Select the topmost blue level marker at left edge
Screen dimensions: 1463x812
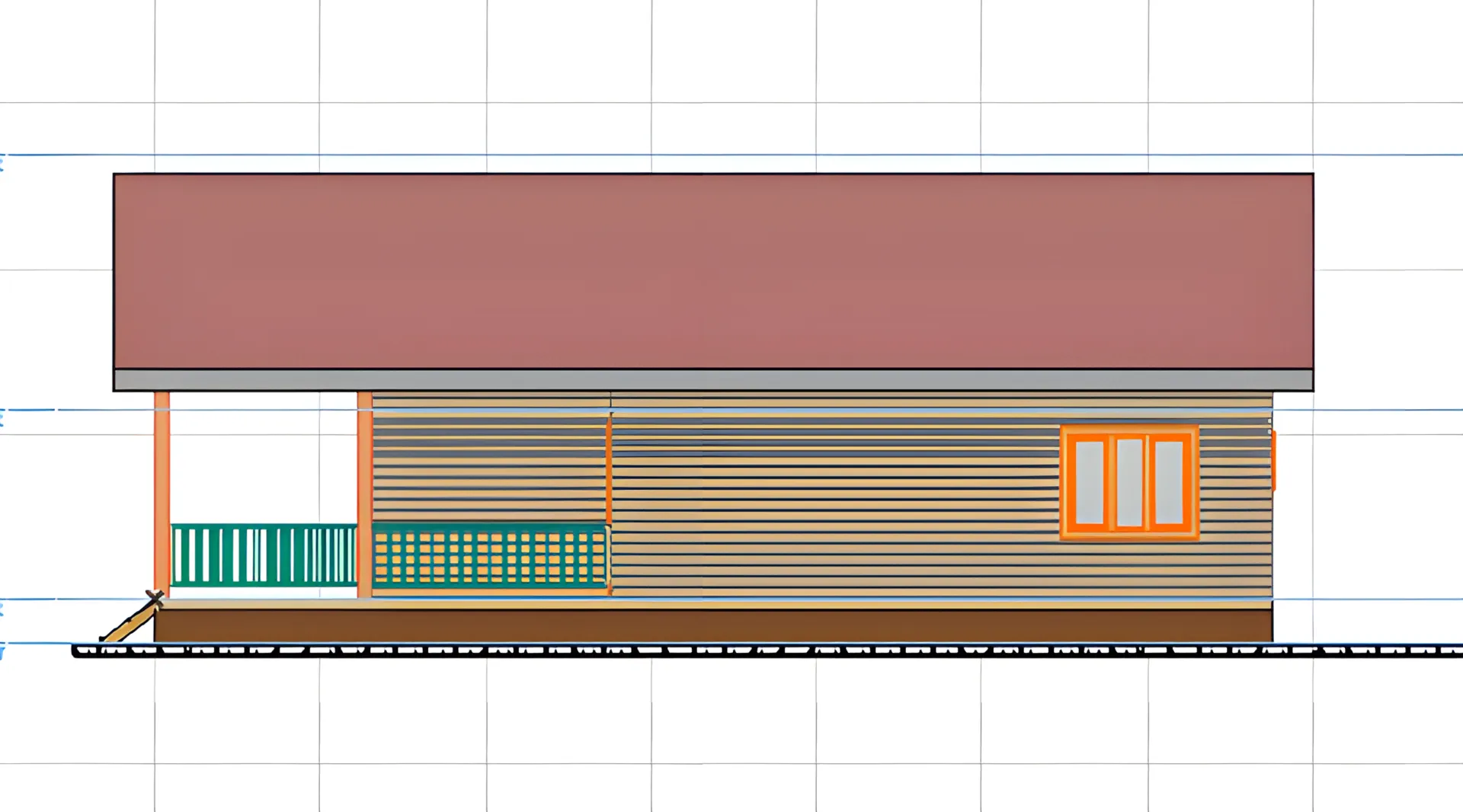tap(2, 162)
